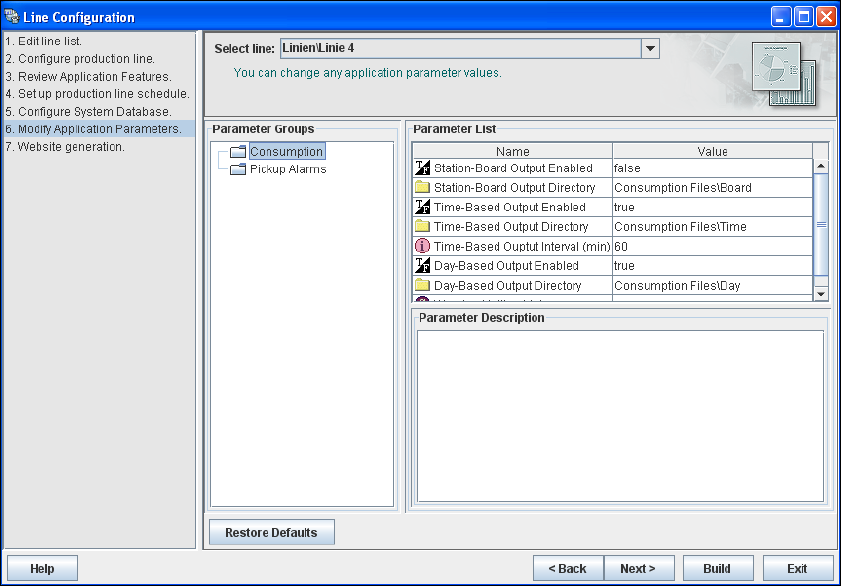841x586 pixels.
Task: Minimize the Line Configuration window
Action: [780, 17]
